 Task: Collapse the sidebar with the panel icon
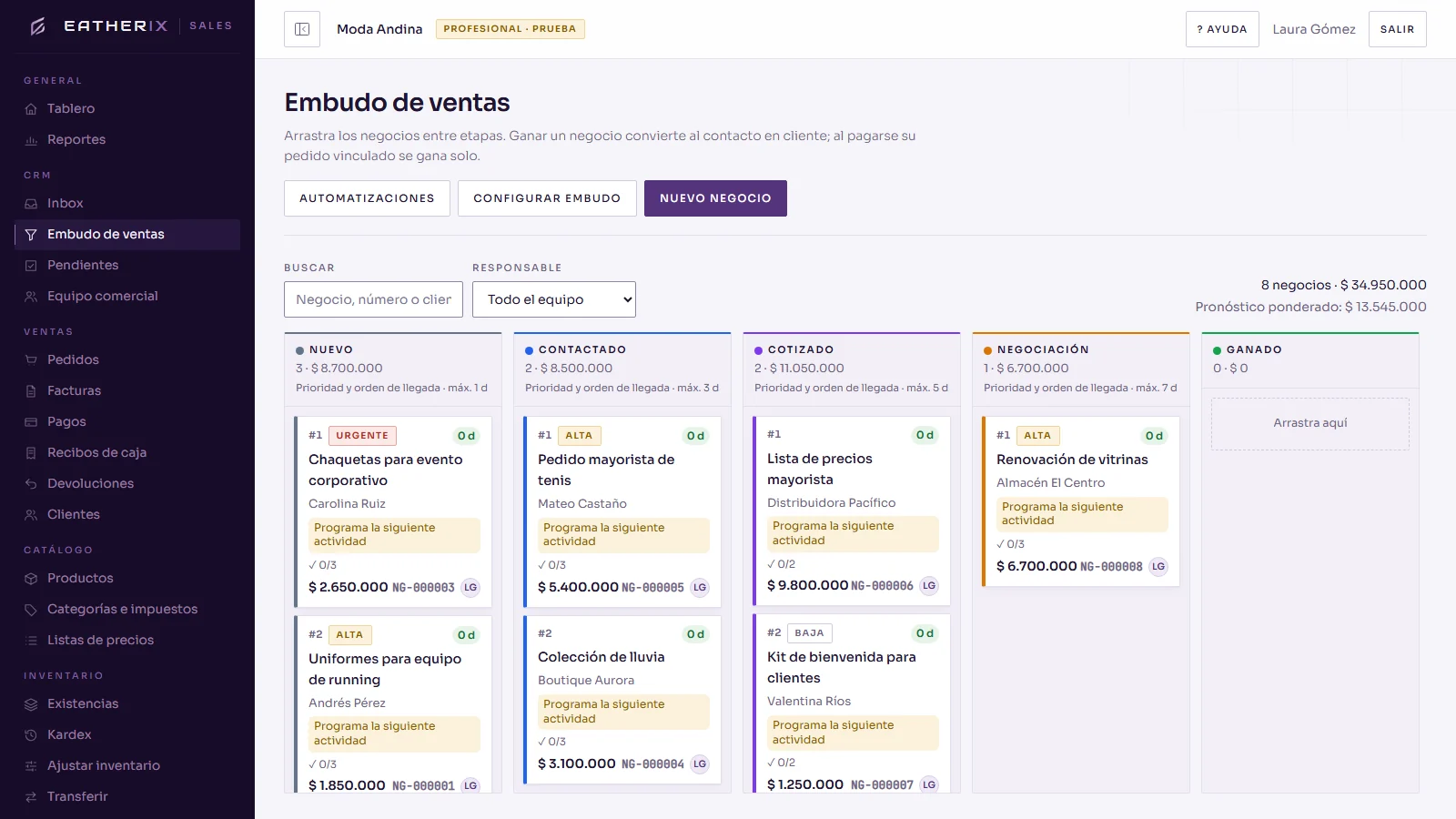point(302,29)
